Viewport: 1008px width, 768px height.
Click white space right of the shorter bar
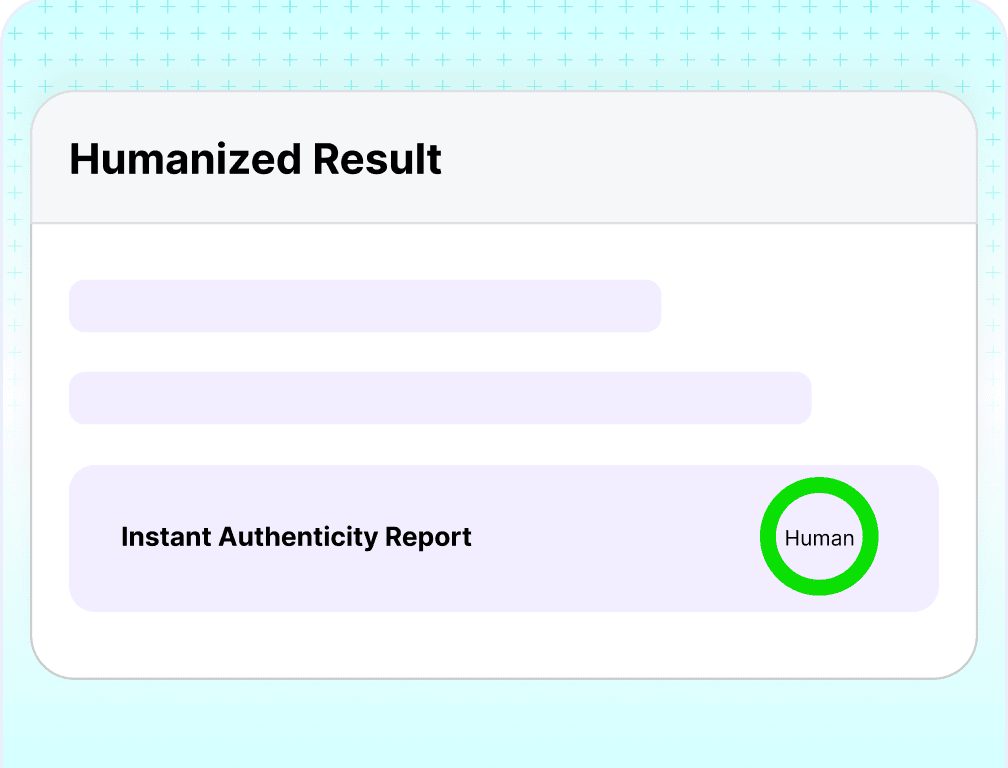coord(816,306)
